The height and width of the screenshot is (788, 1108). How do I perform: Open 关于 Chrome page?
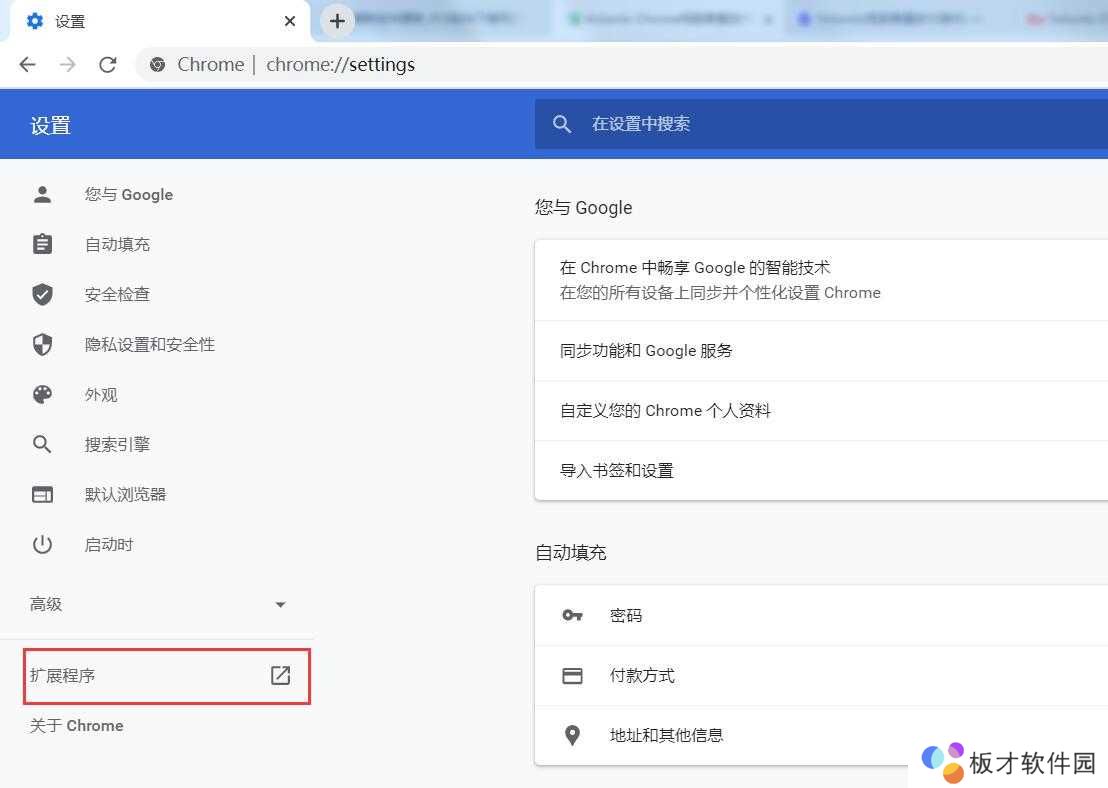77,726
